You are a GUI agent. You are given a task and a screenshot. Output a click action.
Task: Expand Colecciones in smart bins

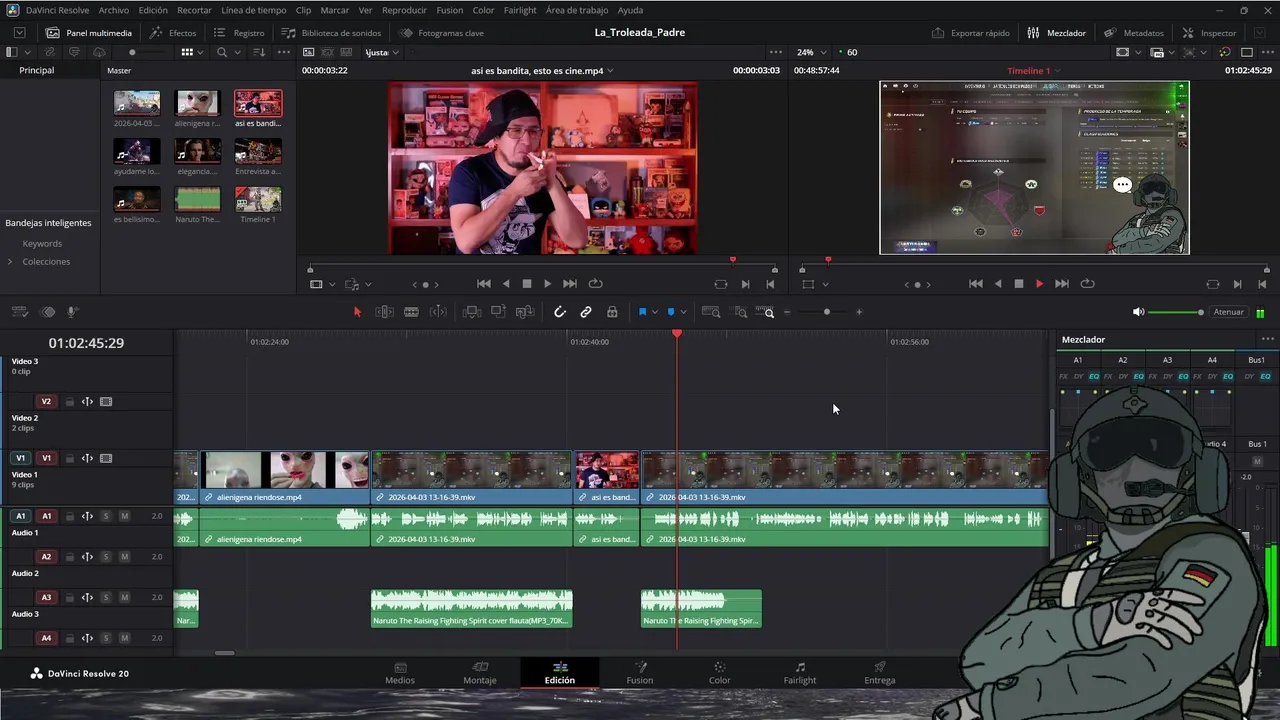coord(10,262)
